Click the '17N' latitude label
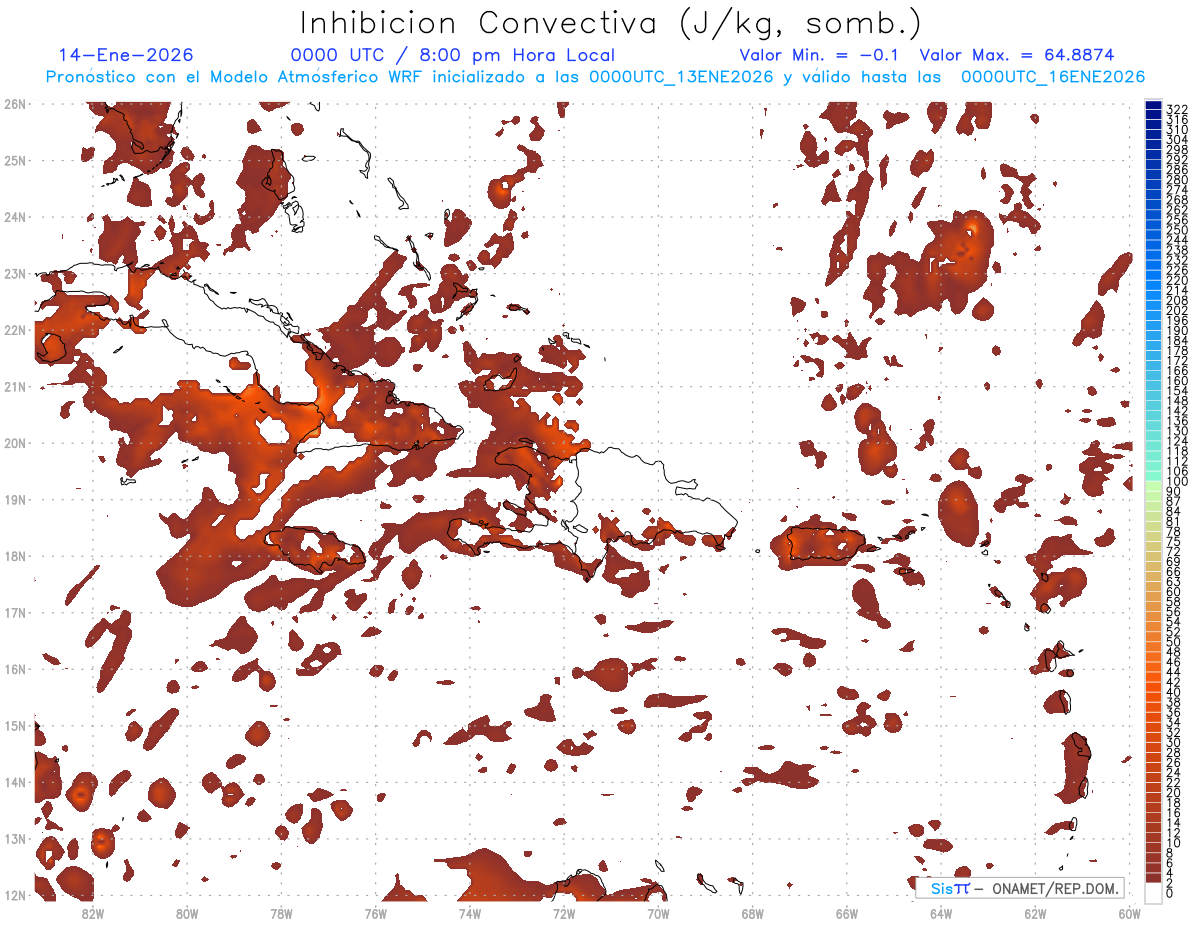The height and width of the screenshot is (927, 1200). [x=15, y=612]
